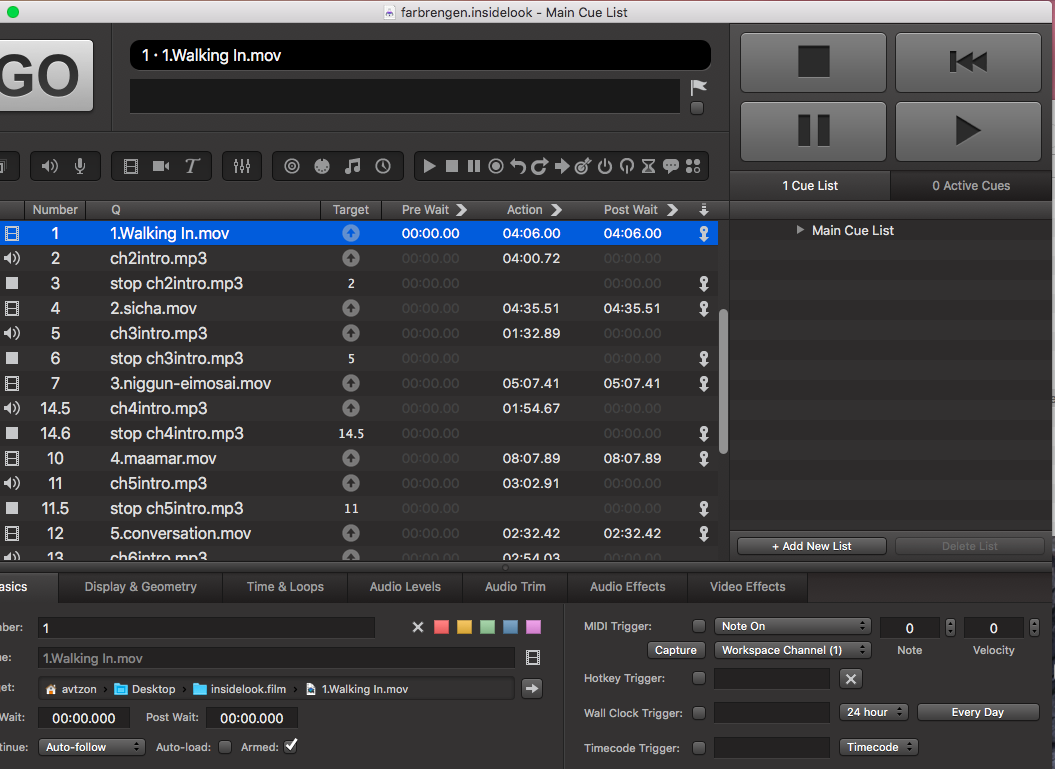This screenshot has width=1055, height=769.
Task: Click the filmstrip icon next to cue name field
Action: point(533,657)
